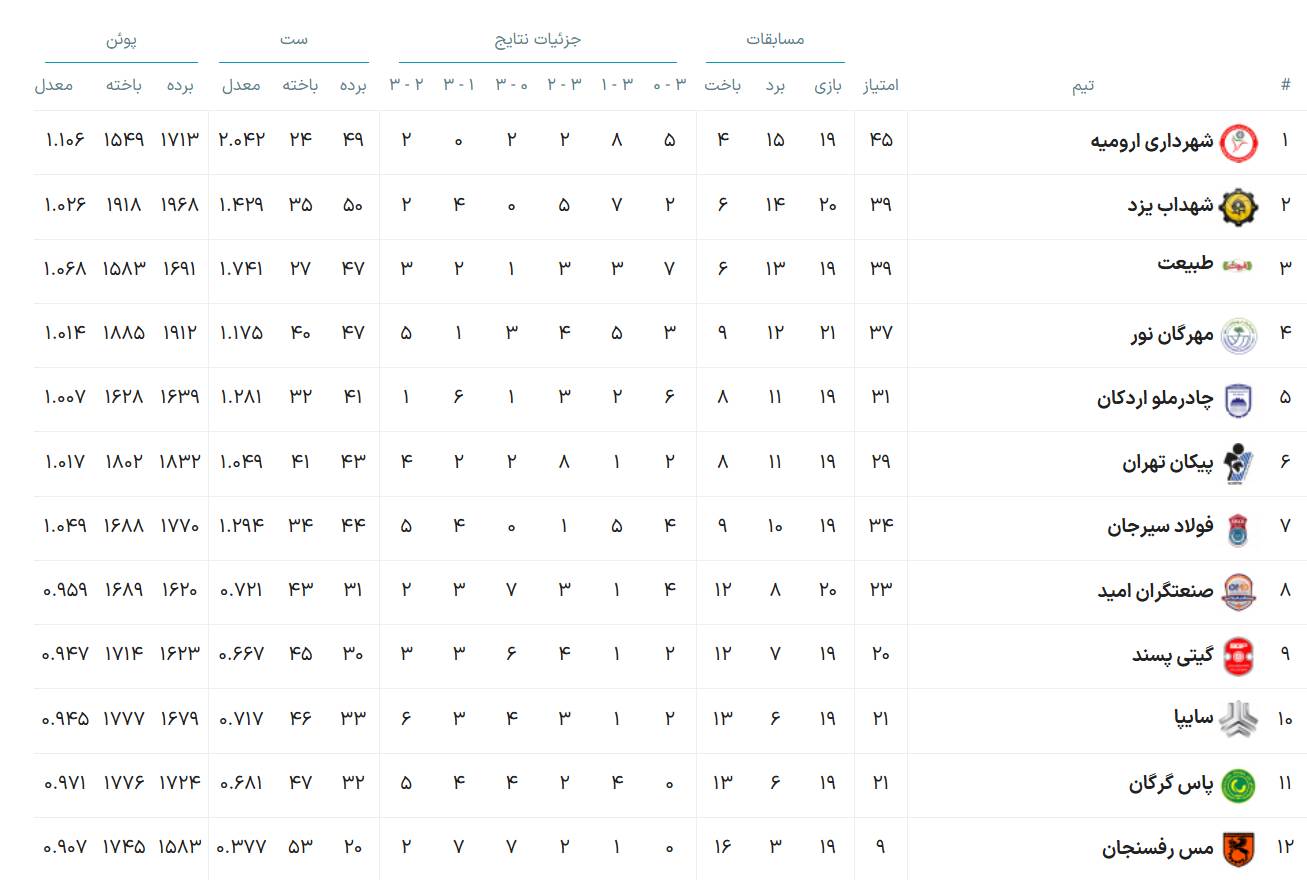Select the جزئیات نتایج column group header
The width and height of the screenshot is (1307, 880).
coord(538,39)
